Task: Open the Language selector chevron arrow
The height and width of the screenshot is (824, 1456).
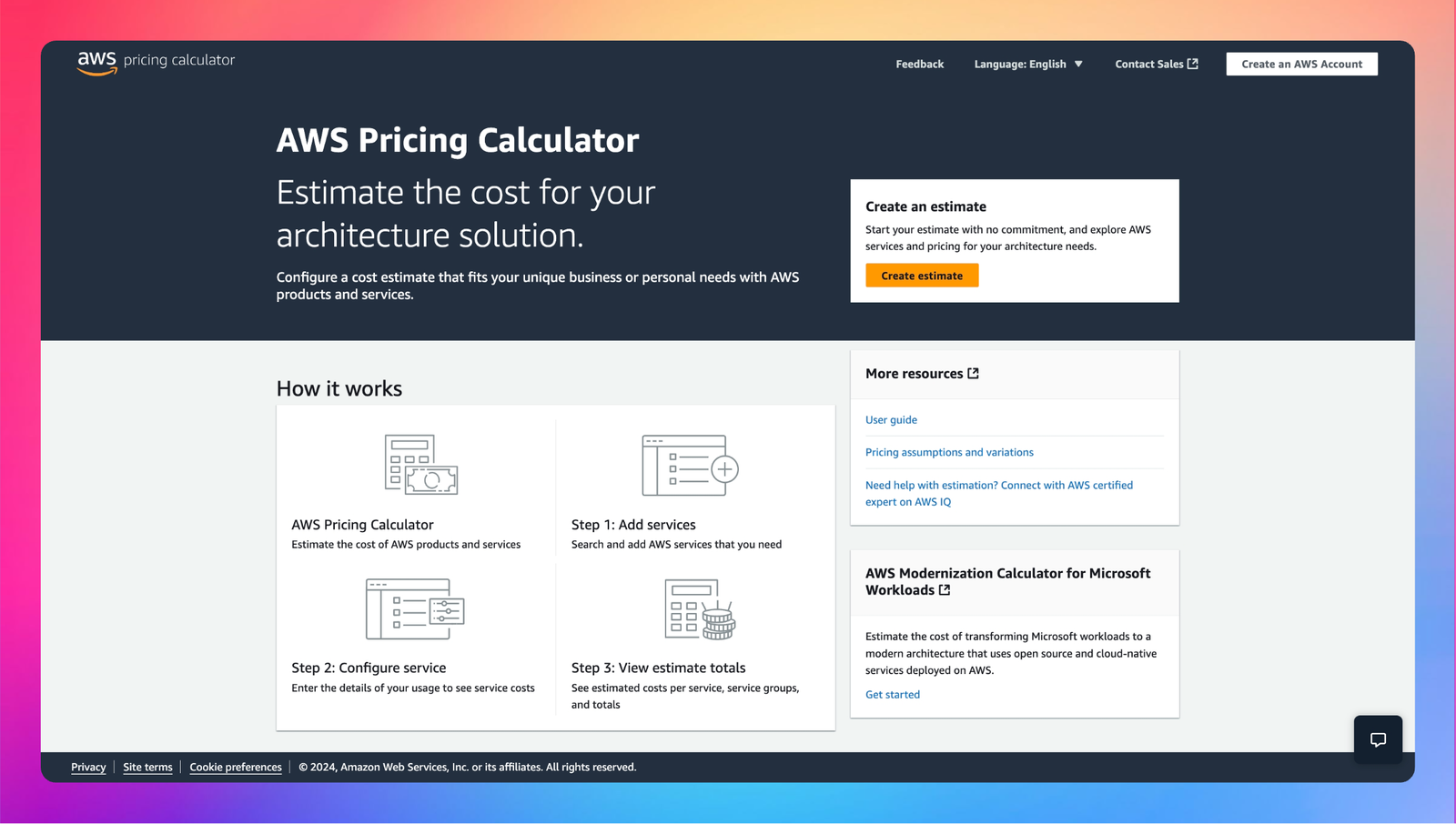Action: click(x=1079, y=64)
